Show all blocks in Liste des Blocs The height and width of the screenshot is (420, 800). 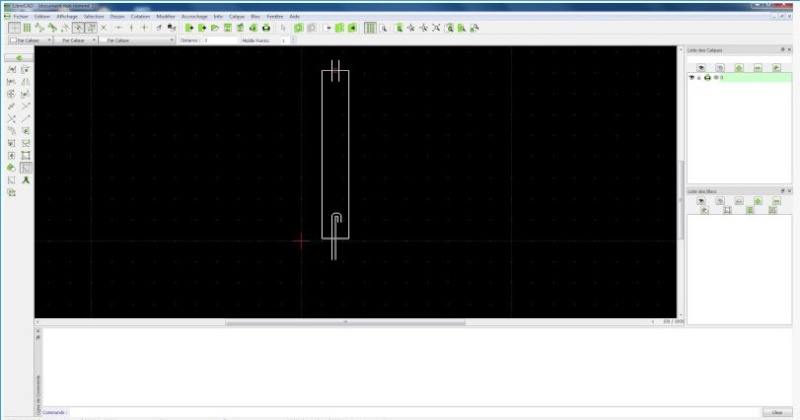(x=701, y=201)
